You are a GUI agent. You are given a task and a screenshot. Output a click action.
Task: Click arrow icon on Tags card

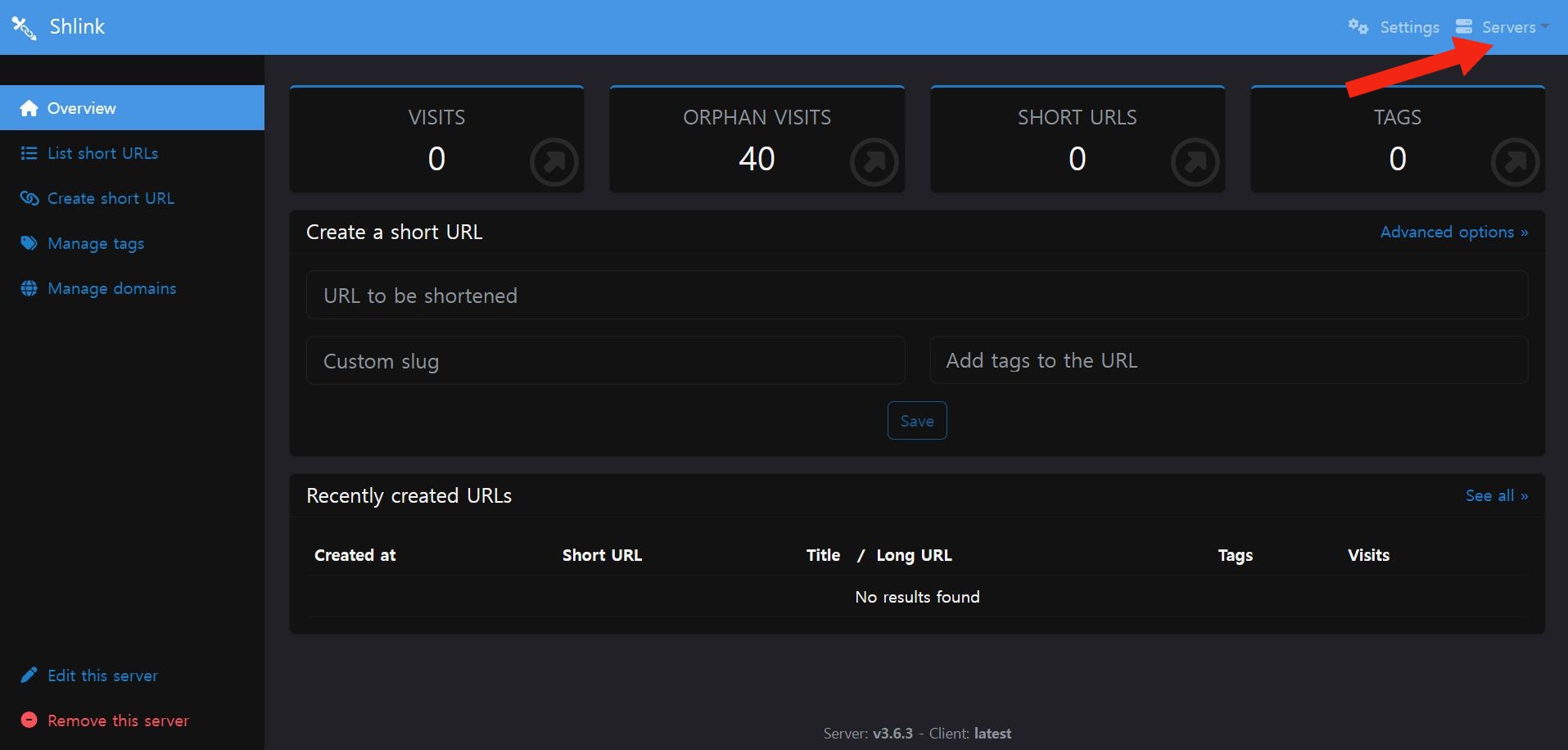point(1515,162)
